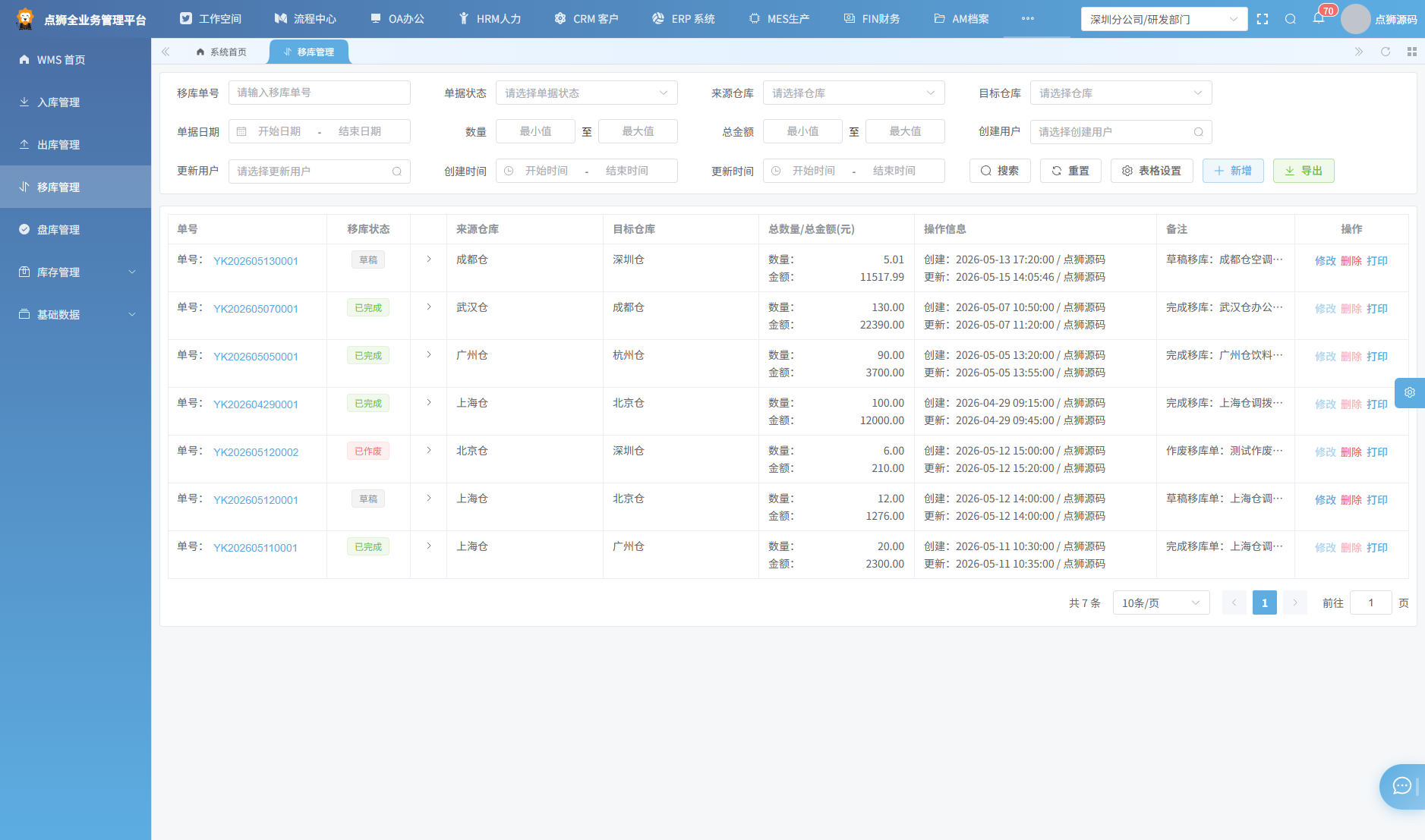Collapse the sidebar with double-left arrow icon
This screenshot has width=1425, height=840.
[x=166, y=52]
